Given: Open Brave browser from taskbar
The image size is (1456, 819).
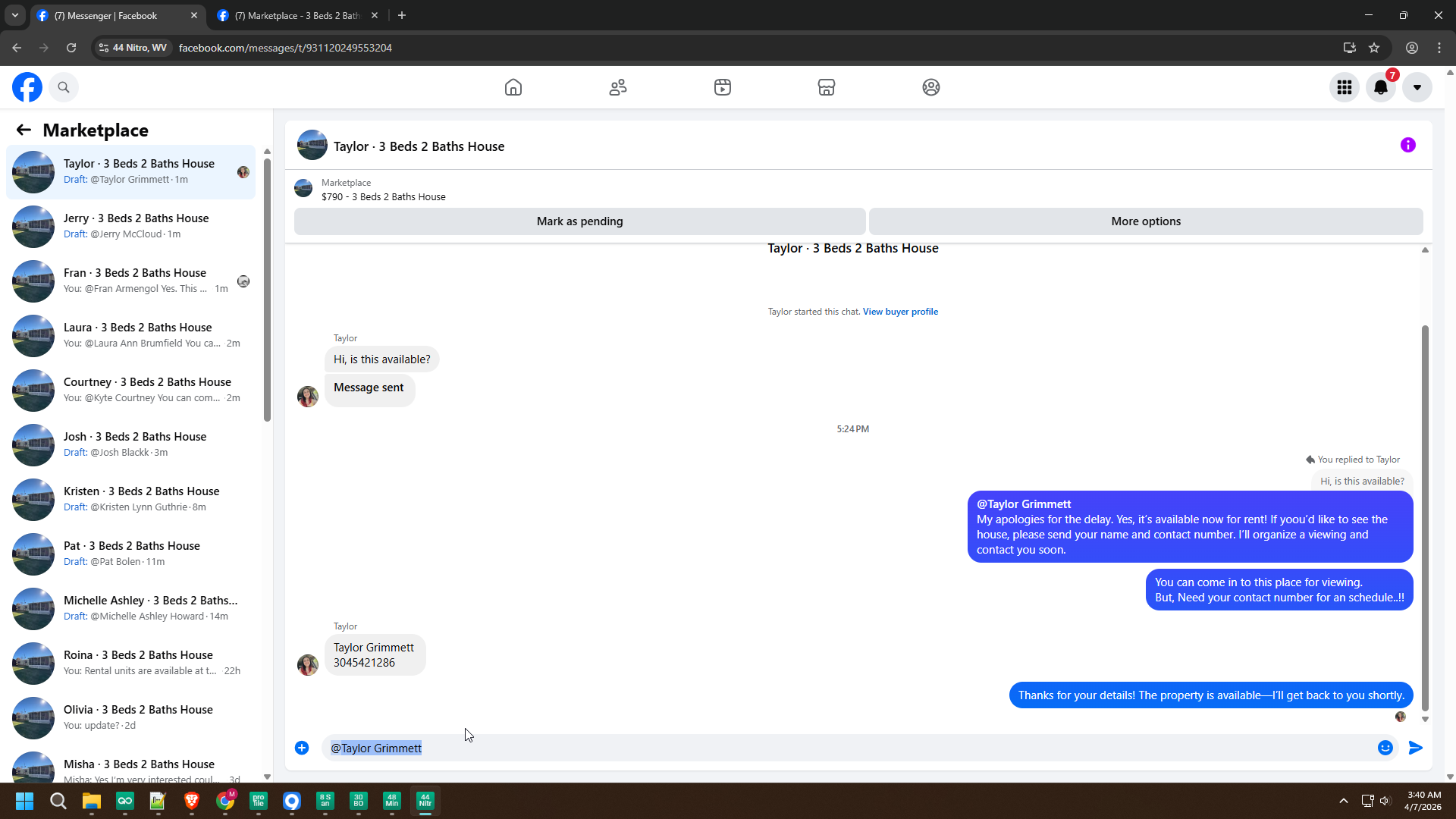Looking at the screenshot, I should (x=192, y=801).
